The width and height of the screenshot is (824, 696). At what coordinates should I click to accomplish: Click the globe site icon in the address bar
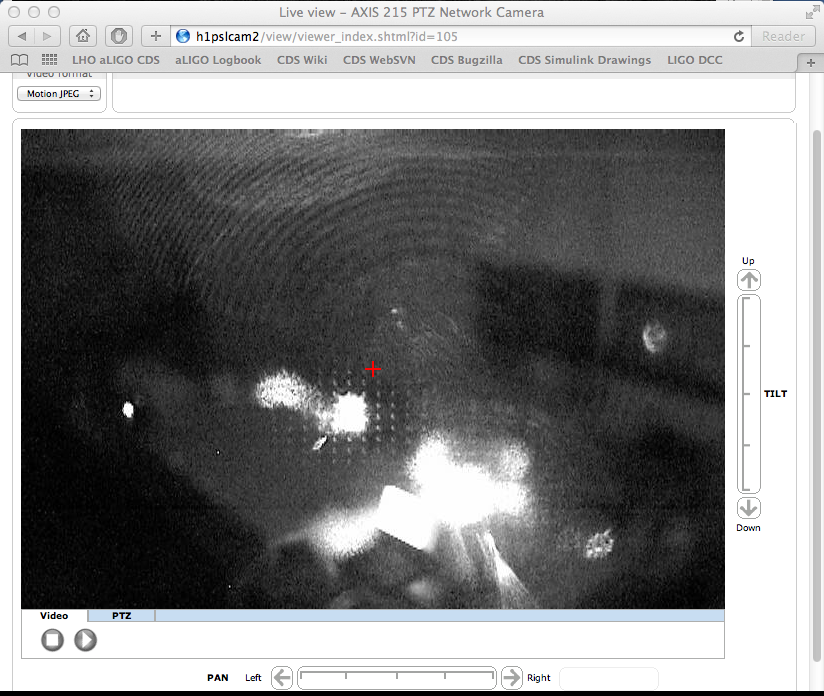pos(183,36)
